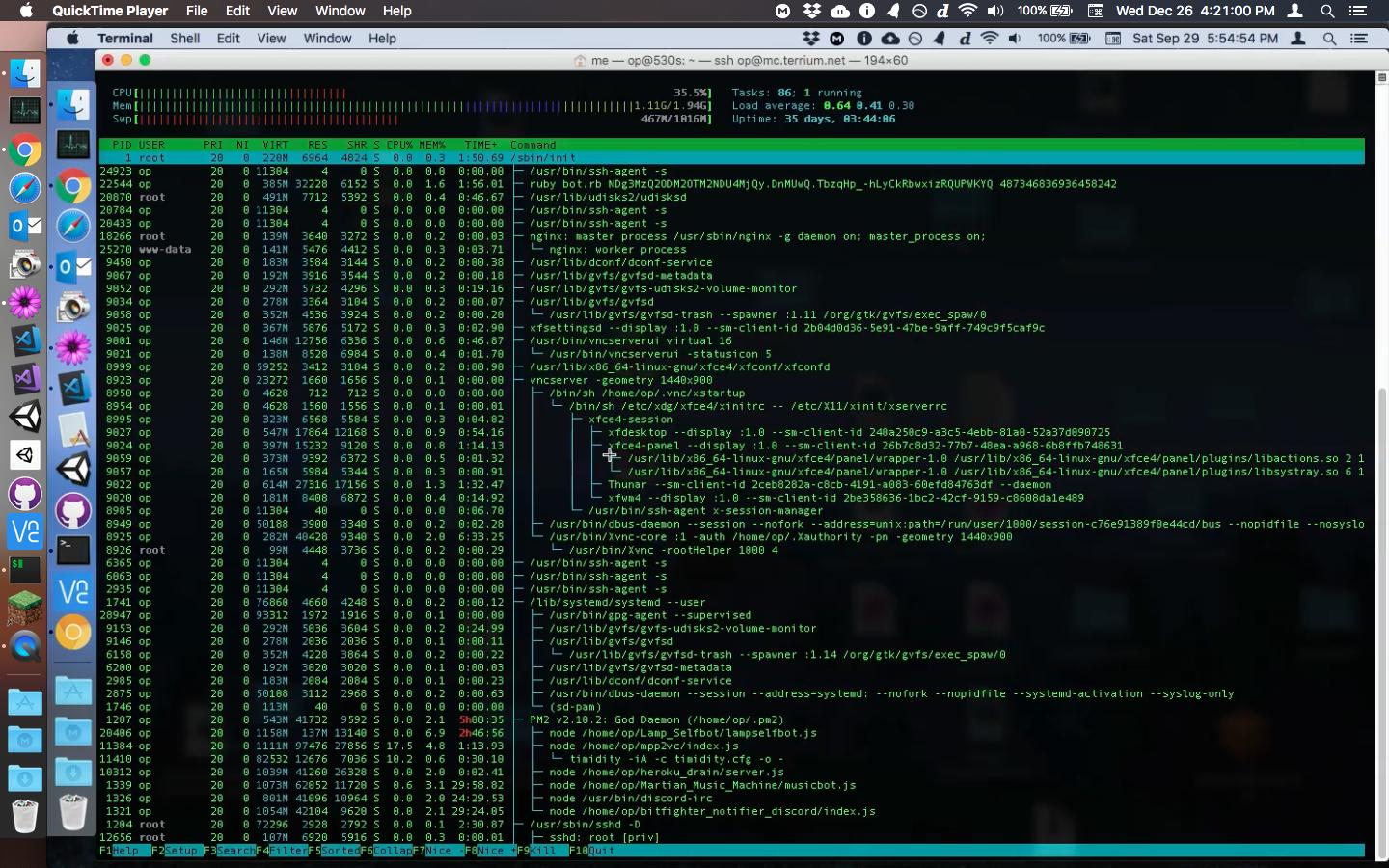Open the Trash in the outer dock
The width and height of the screenshot is (1389, 868).
click(x=24, y=816)
